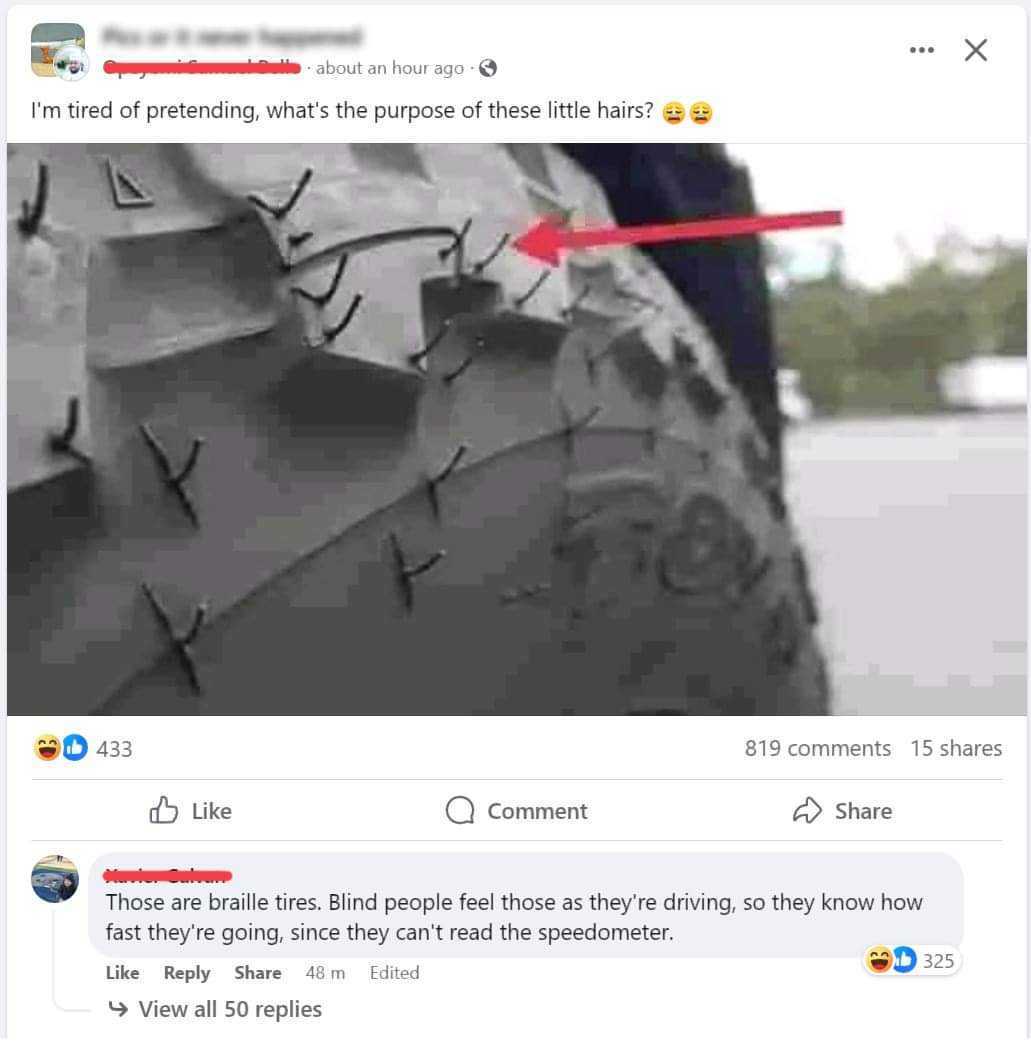
Task: Click the thumbs-up Like icon on post
Action: 164,810
